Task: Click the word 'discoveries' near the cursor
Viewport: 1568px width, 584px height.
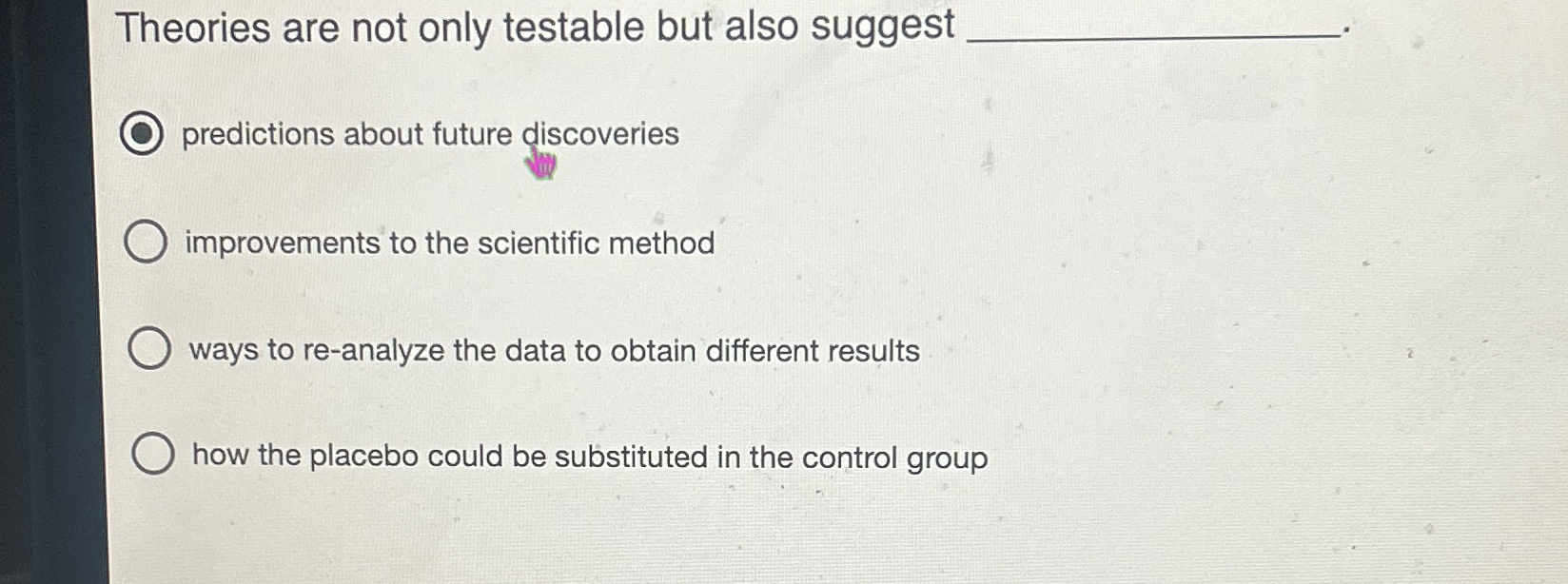Action: [x=598, y=134]
